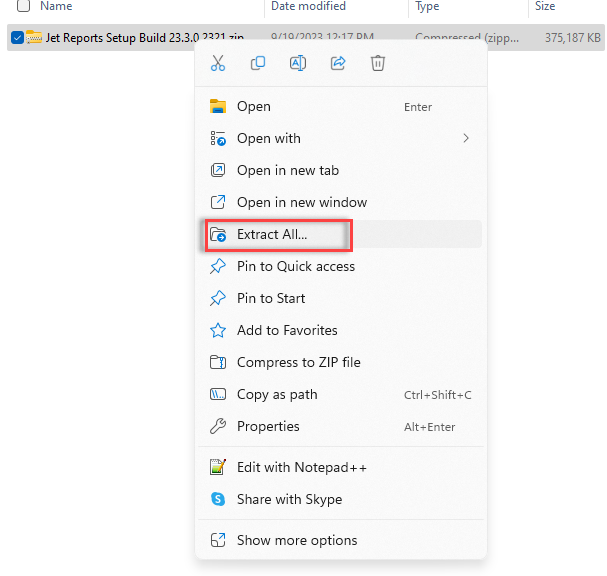Click the Extract All folder icon

[218, 234]
